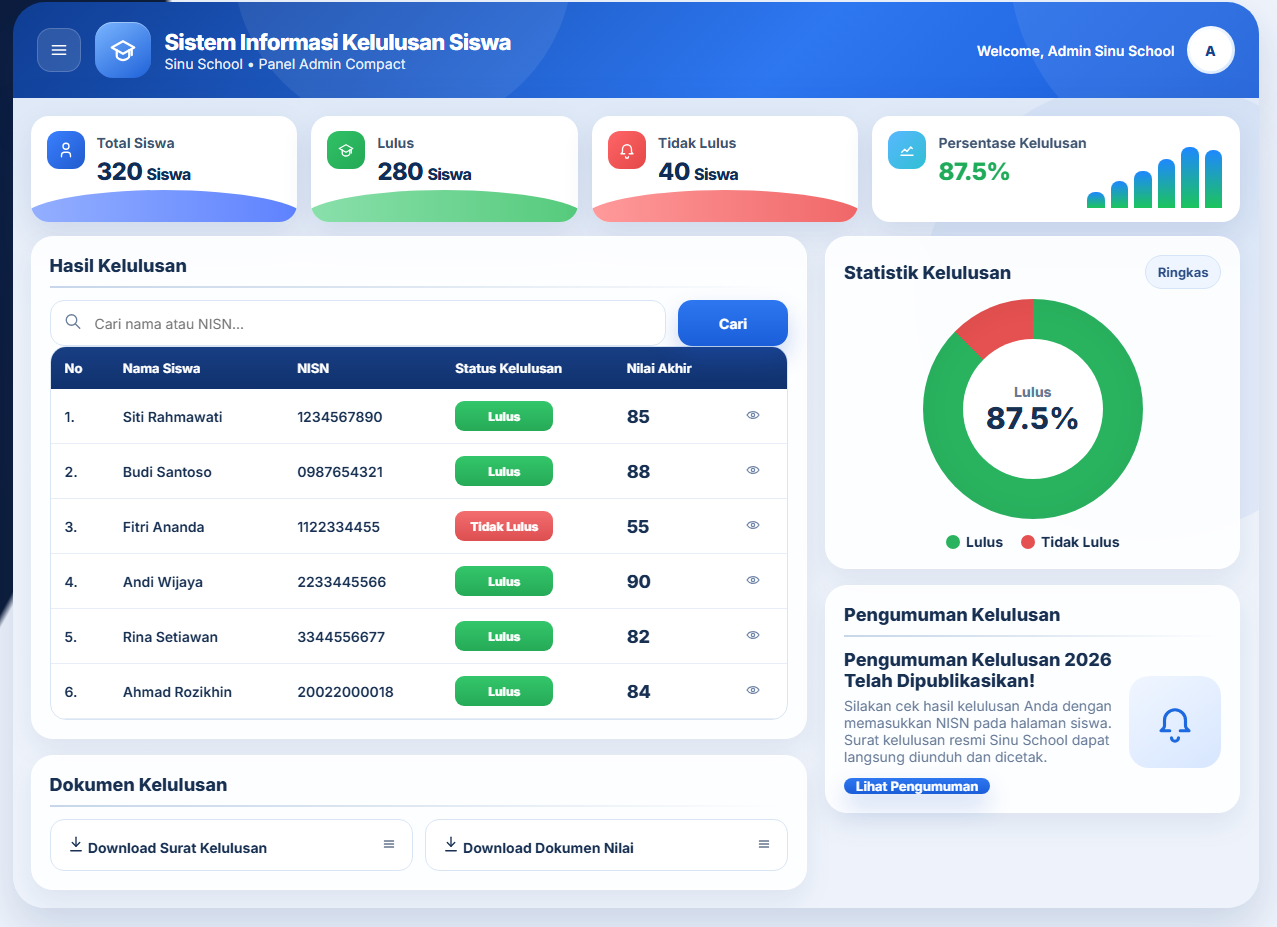Click the 320 Siswa total value

(x=144, y=172)
